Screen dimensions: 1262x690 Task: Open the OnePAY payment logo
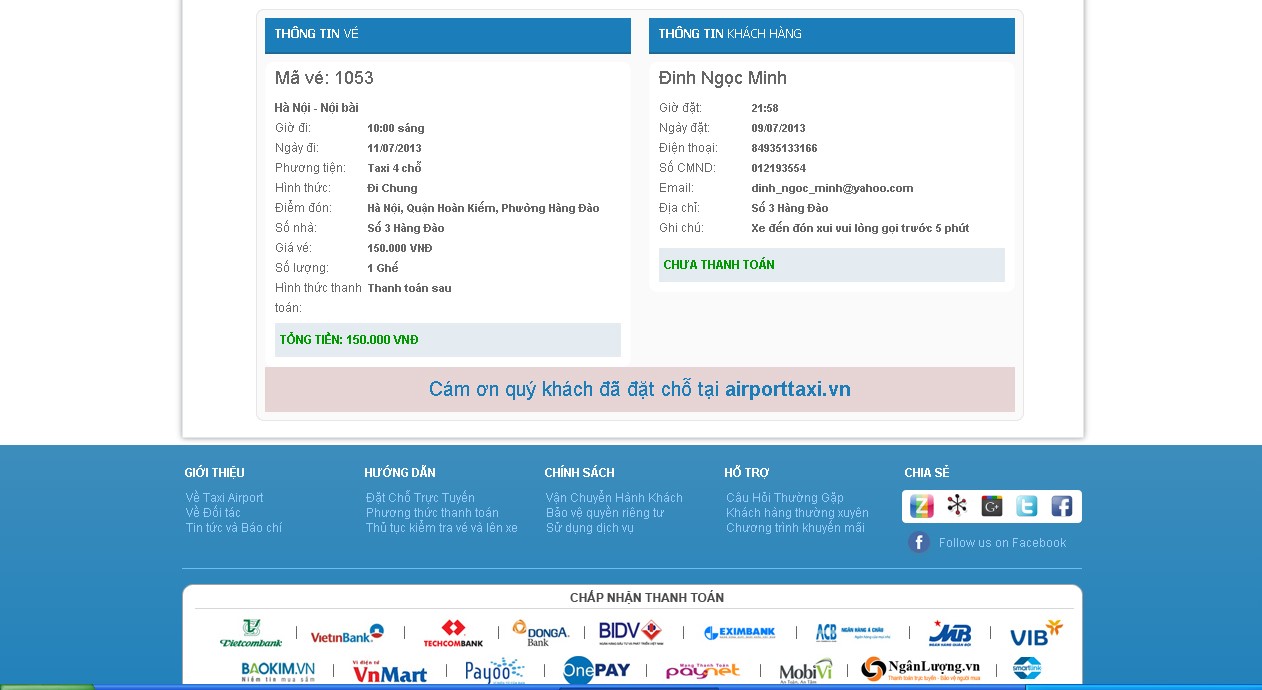pos(596,670)
